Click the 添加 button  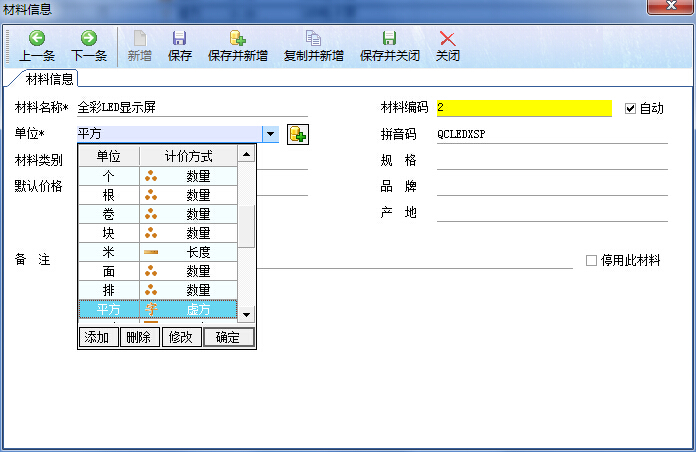tap(97, 337)
